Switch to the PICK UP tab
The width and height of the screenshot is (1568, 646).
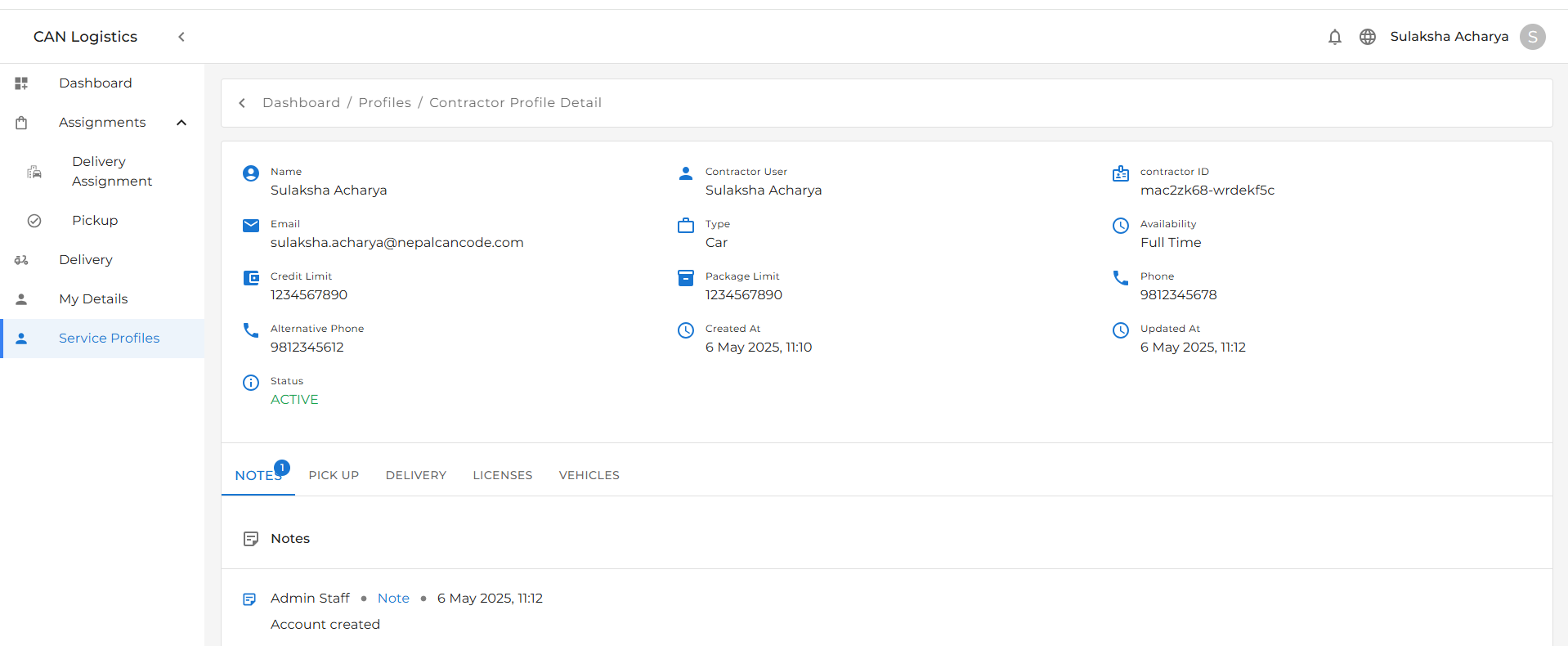[334, 476]
